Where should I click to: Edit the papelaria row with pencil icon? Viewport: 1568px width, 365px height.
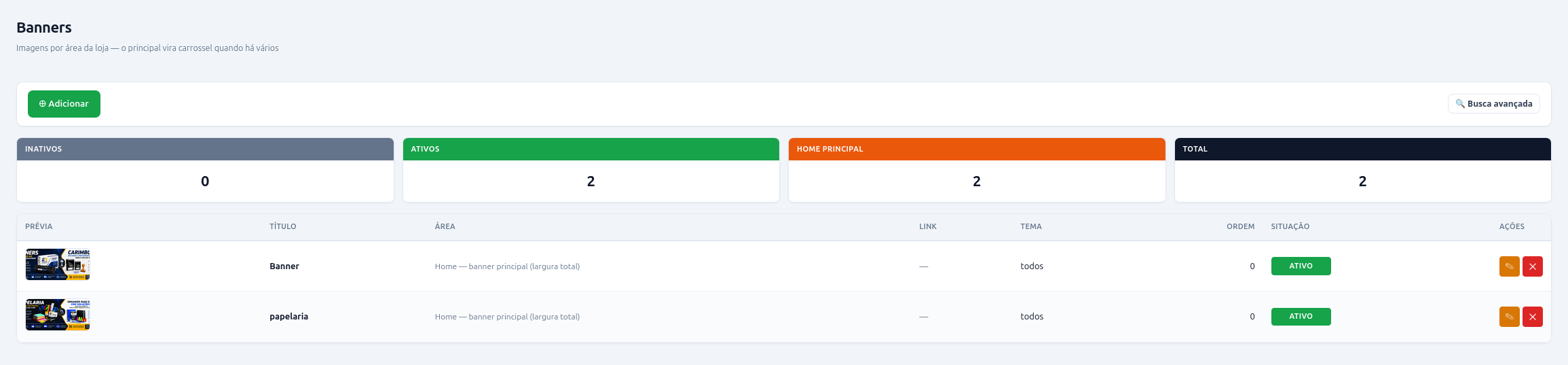[x=1509, y=317]
